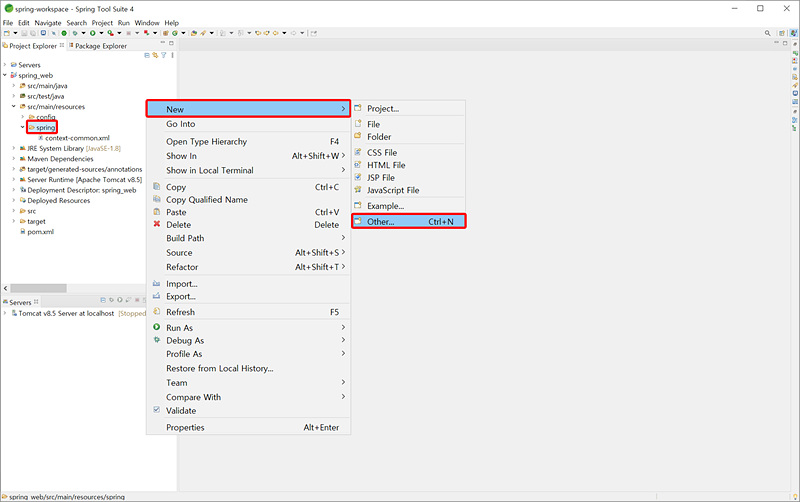The image size is (800, 502).
Task: Select HTML File in the New submenu
Action: (x=409, y=165)
